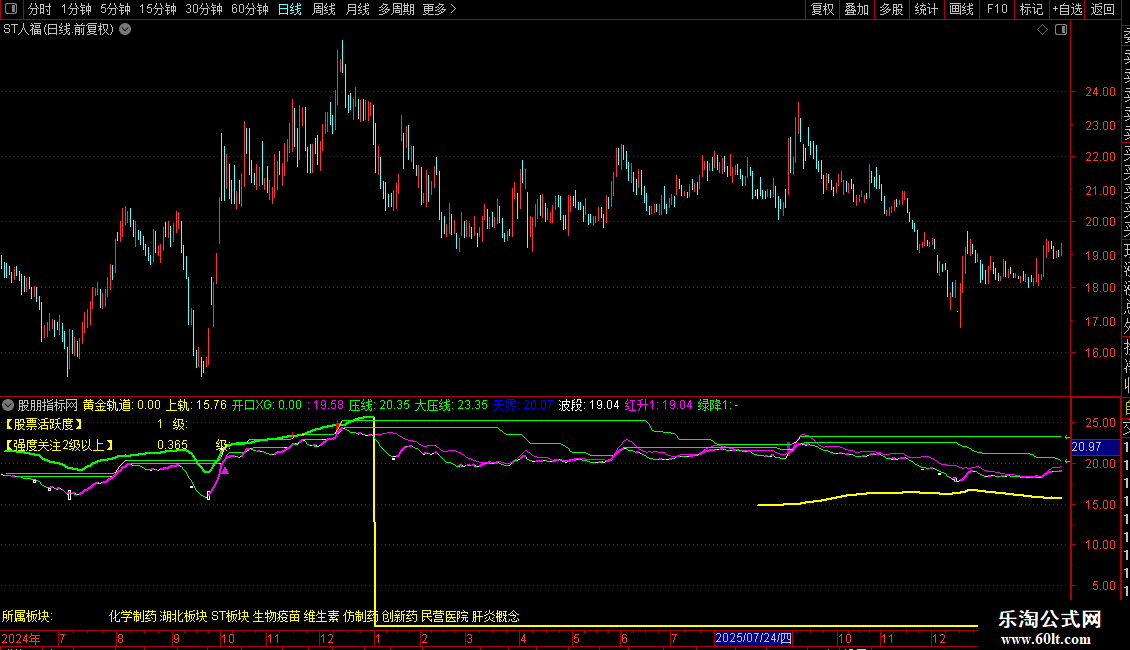This screenshot has height=650, width=1130.
Task: Select the 日线 daily chart tab
Action: (x=290, y=9)
